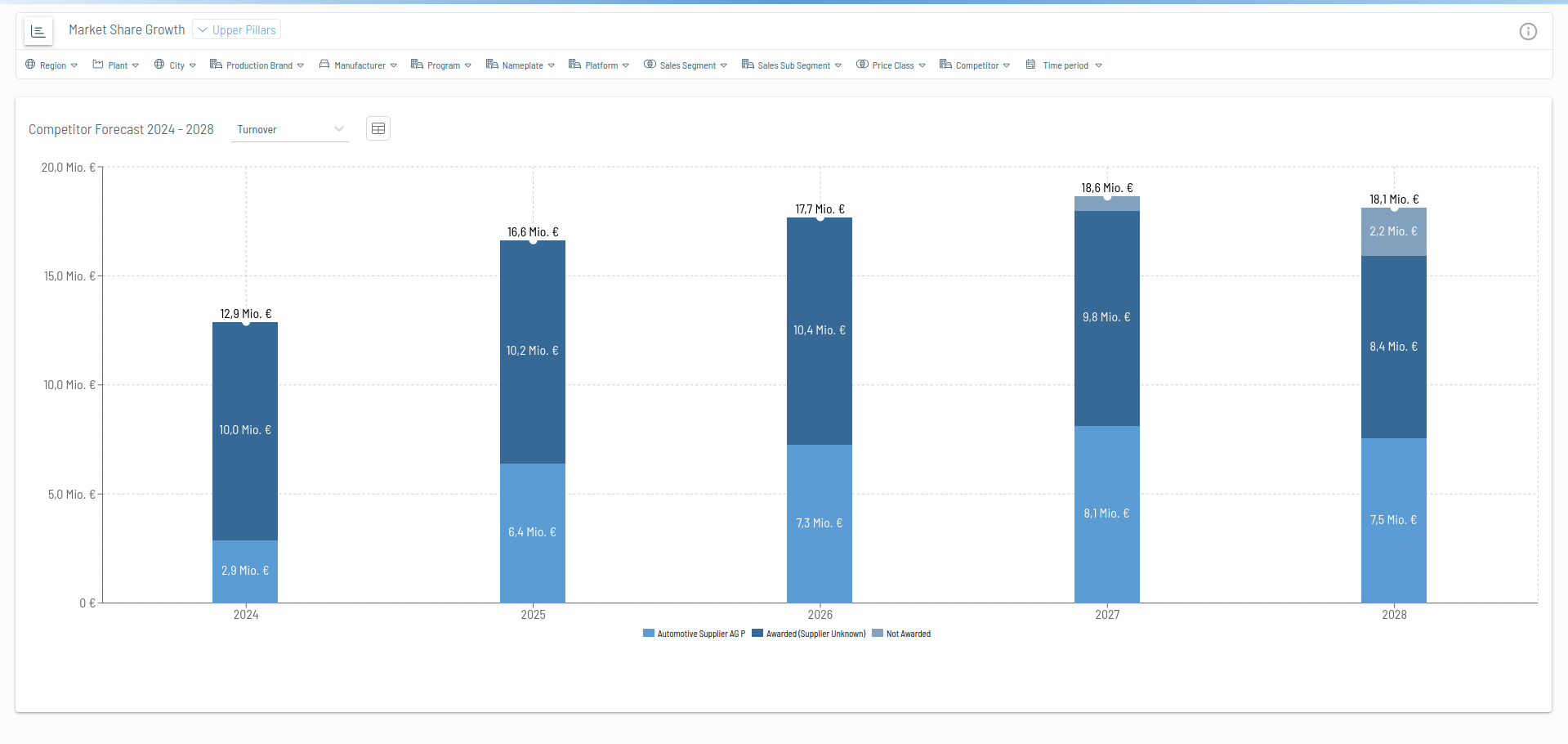Click the Price Class icon
The width and height of the screenshot is (1568, 744).
click(862, 65)
